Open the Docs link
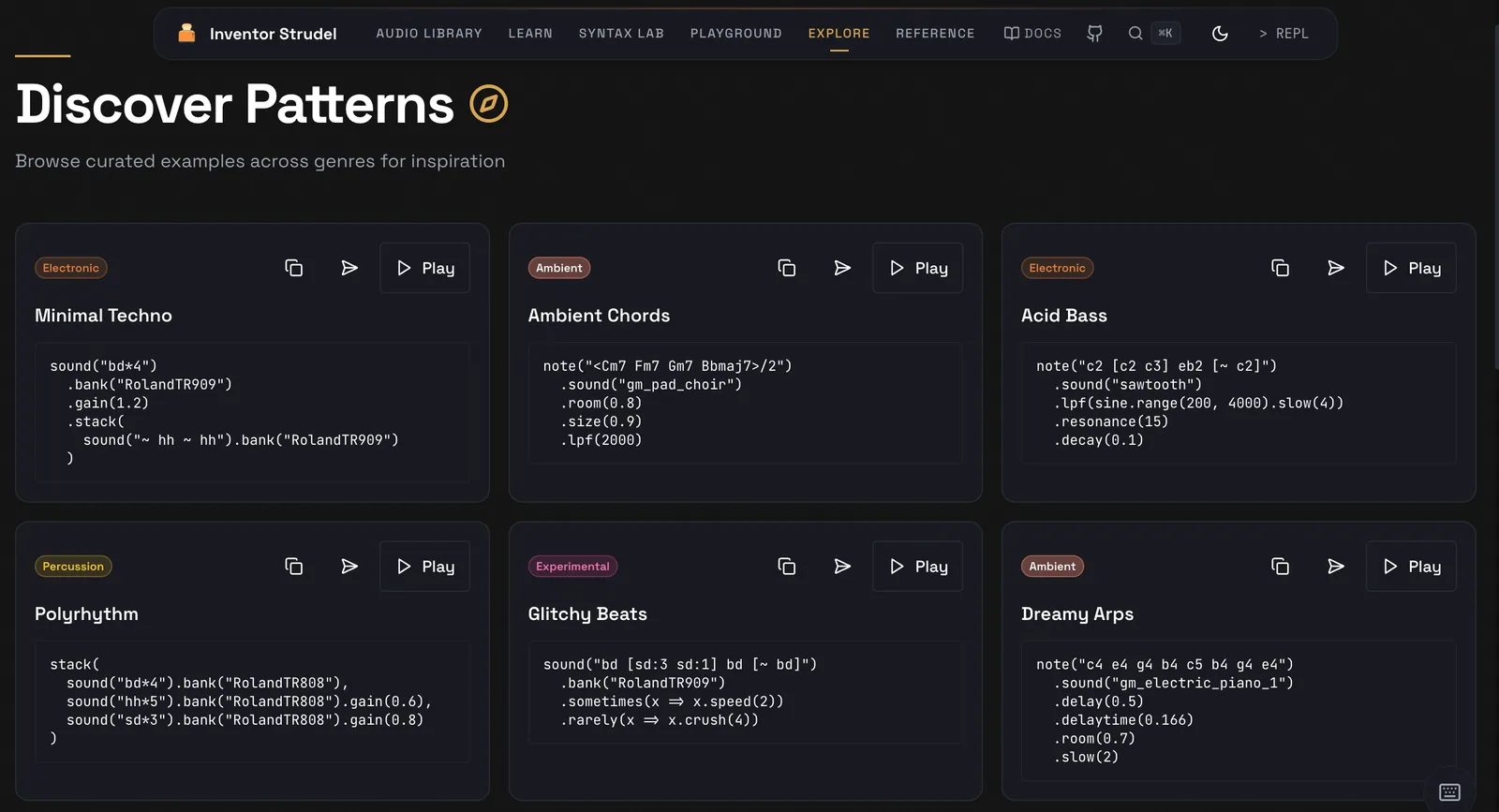The width and height of the screenshot is (1499, 812). [1032, 34]
